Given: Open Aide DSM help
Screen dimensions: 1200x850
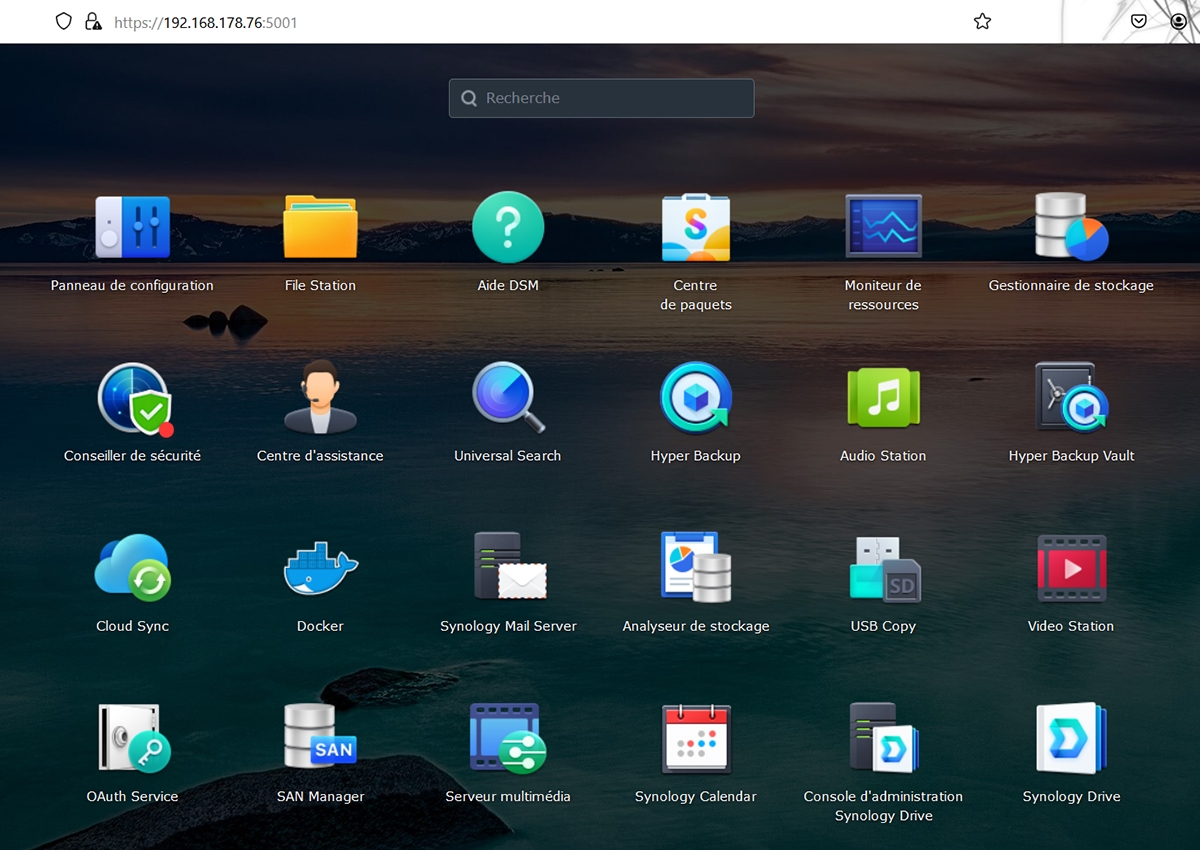Looking at the screenshot, I should pyautogui.click(x=508, y=228).
